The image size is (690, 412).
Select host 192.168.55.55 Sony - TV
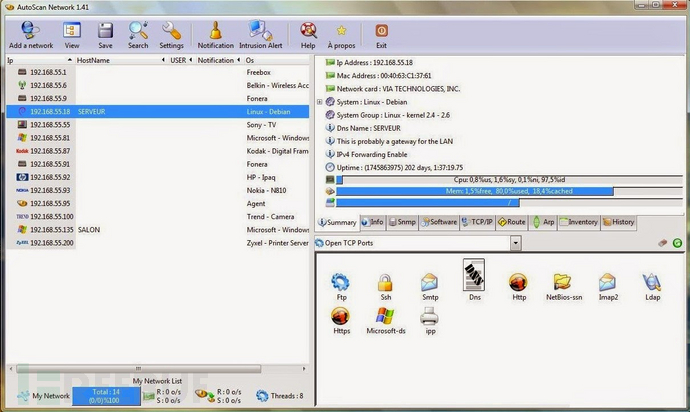tap(158, 125)
